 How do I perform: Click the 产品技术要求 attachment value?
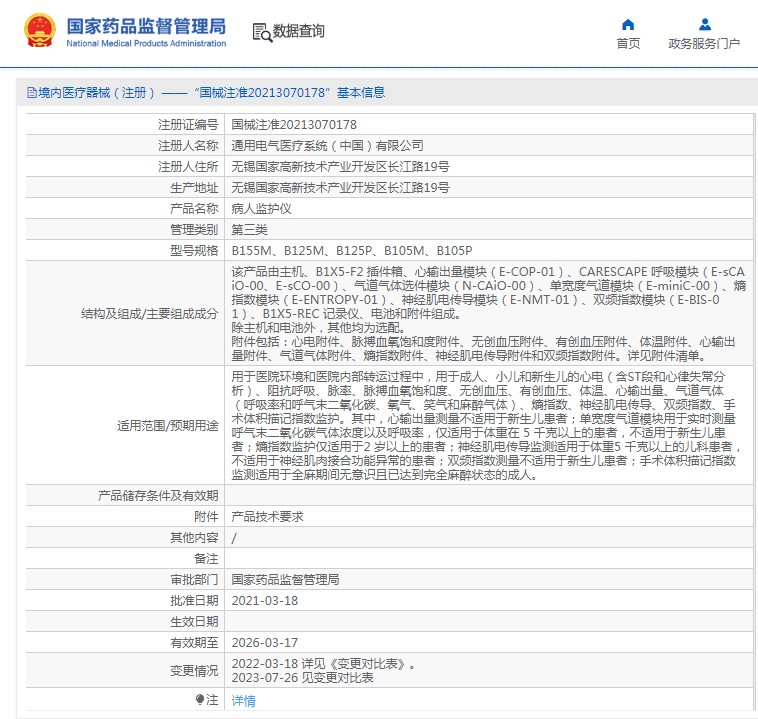pyautogui.click(x=267, y=516)
